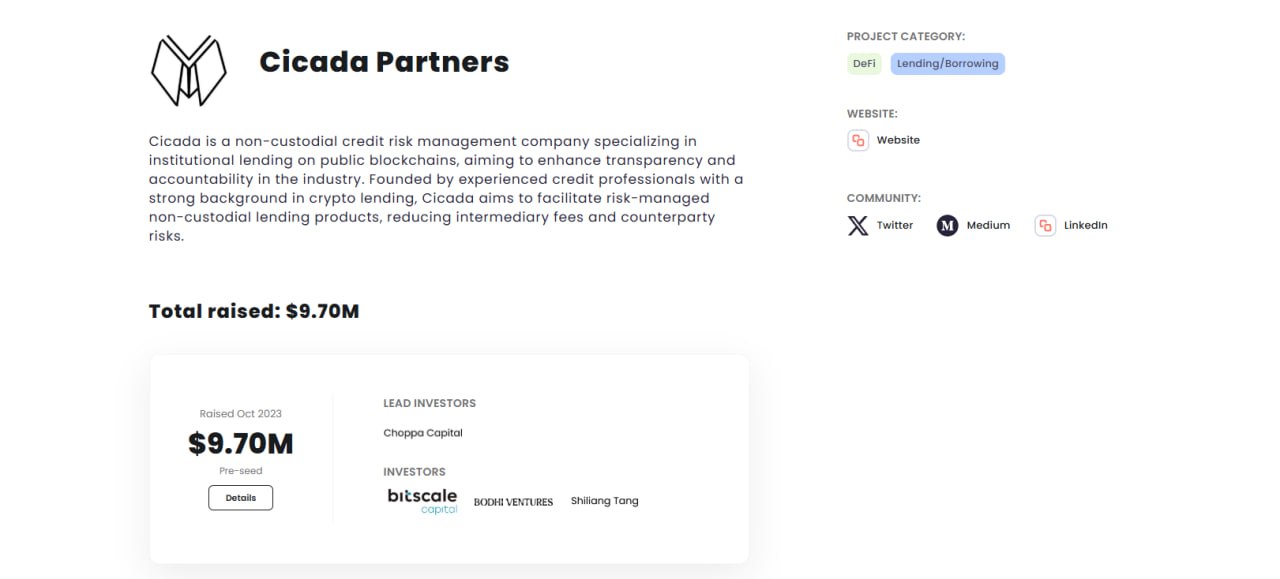Select the Lending/Borrowing category tag
The height and width of the screenshot is (579, 1280).
947,63
